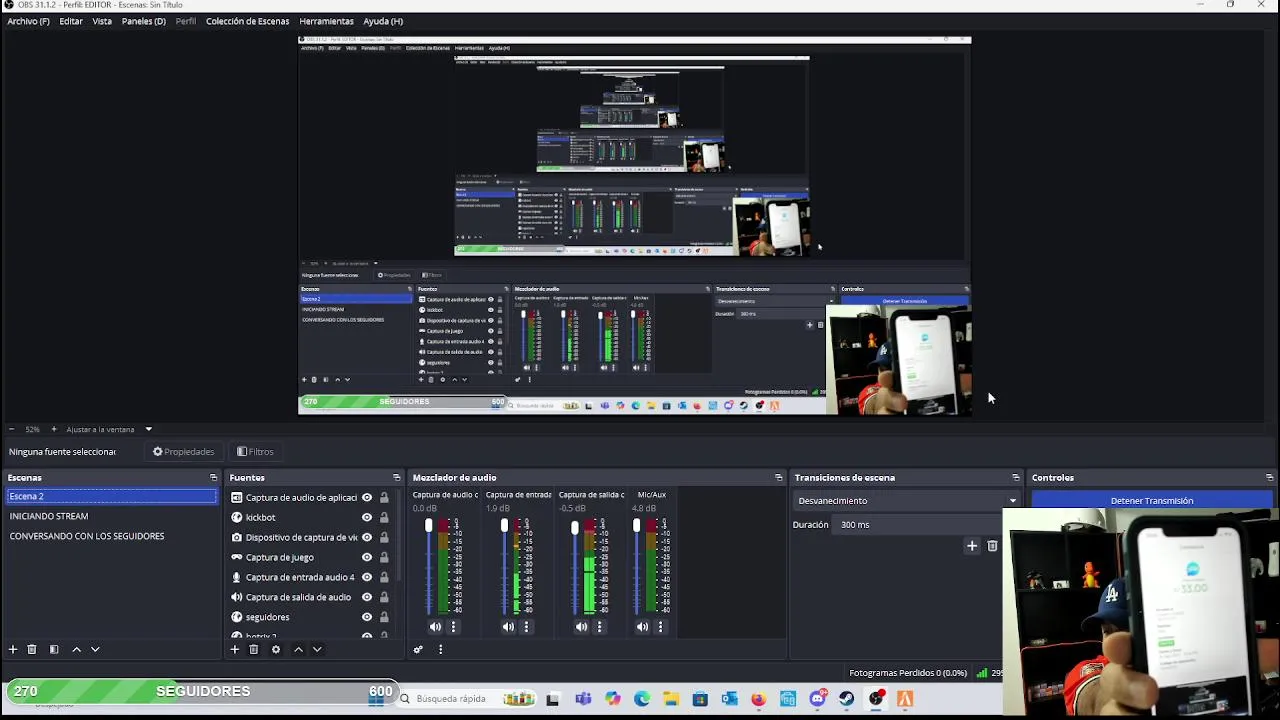Hide Captura de salida de audio source

pyautogui.click(x=367, y=597)
